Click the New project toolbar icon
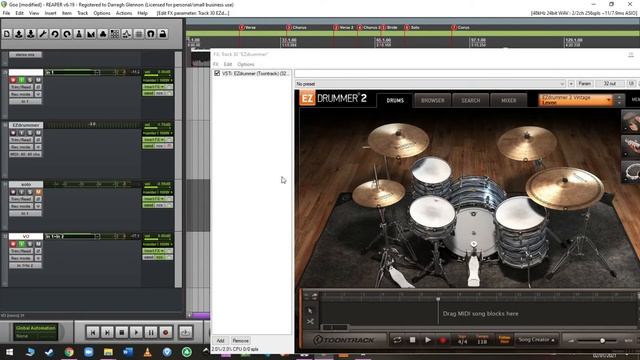This screenshot has height=360, width=640. point(7,34)
